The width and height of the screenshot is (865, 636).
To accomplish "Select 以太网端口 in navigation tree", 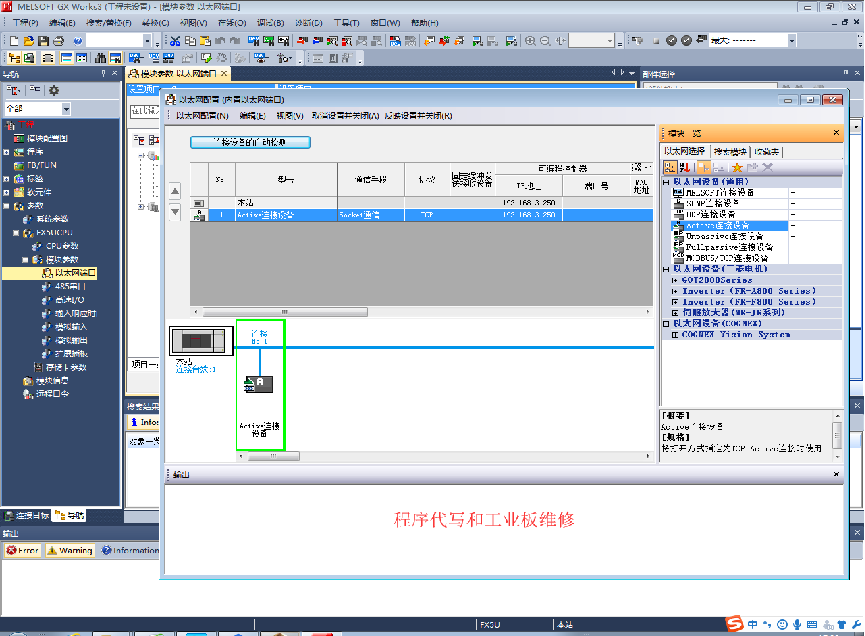I will coord(70,273).
